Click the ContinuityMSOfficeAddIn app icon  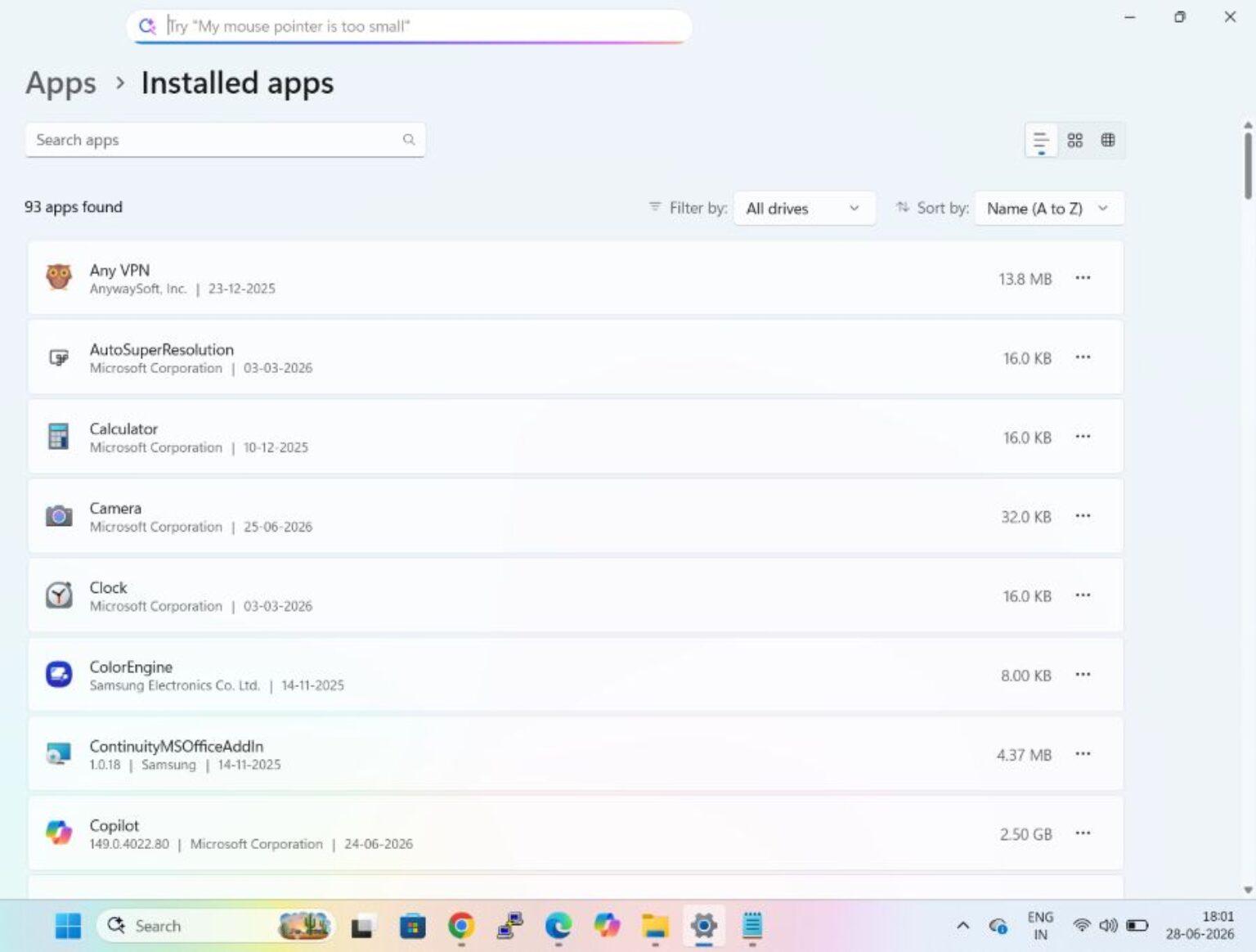click(59, 754)
